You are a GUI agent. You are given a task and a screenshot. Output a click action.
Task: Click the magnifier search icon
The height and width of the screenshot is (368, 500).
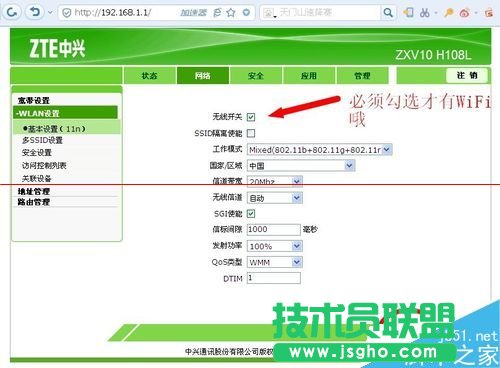(388, 13)
